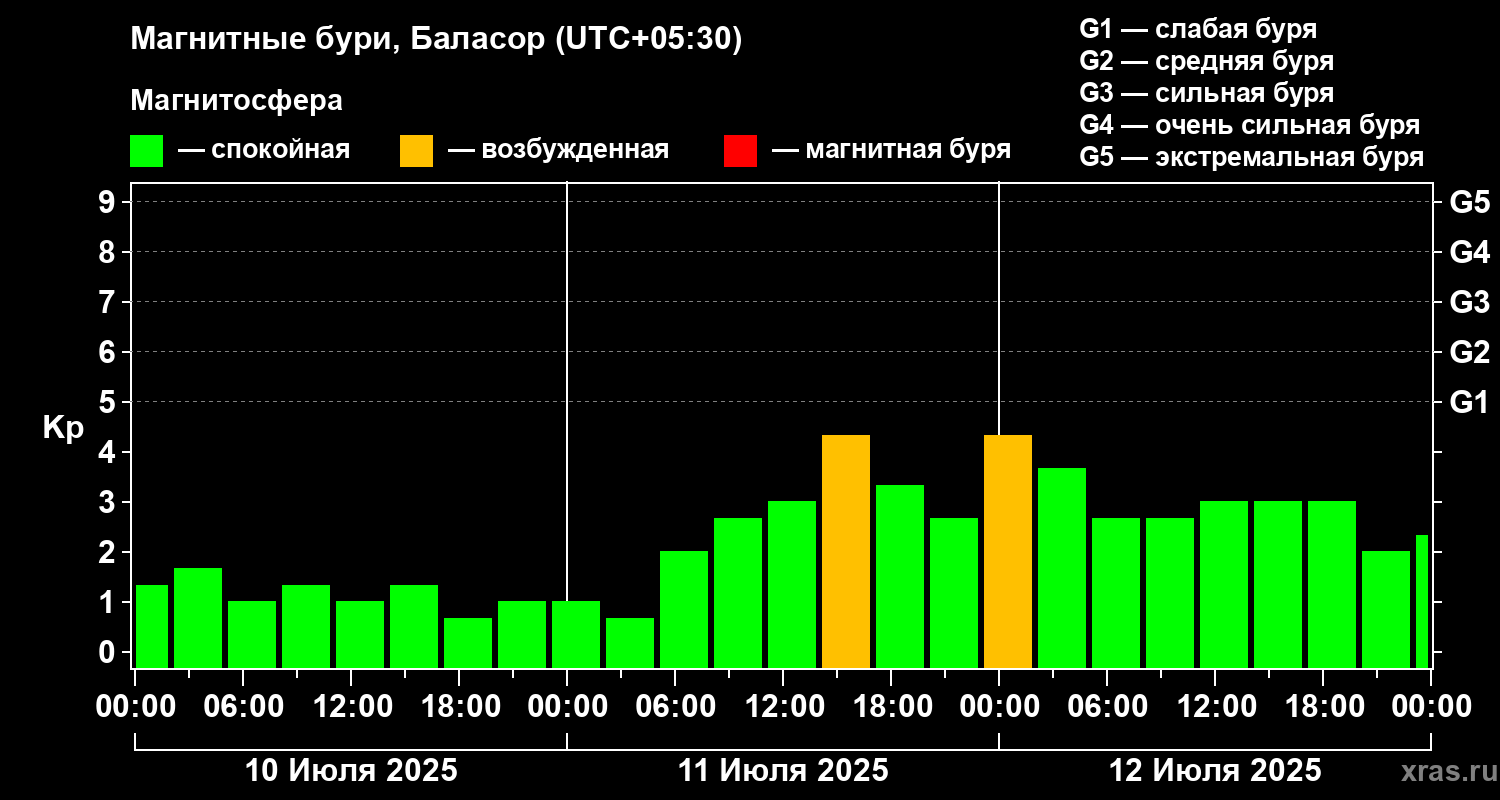Click the right-axis 'G5' storm level label
Image resolution: width=1500 pixels, height=800 pixels.
tap(1469, 202)
